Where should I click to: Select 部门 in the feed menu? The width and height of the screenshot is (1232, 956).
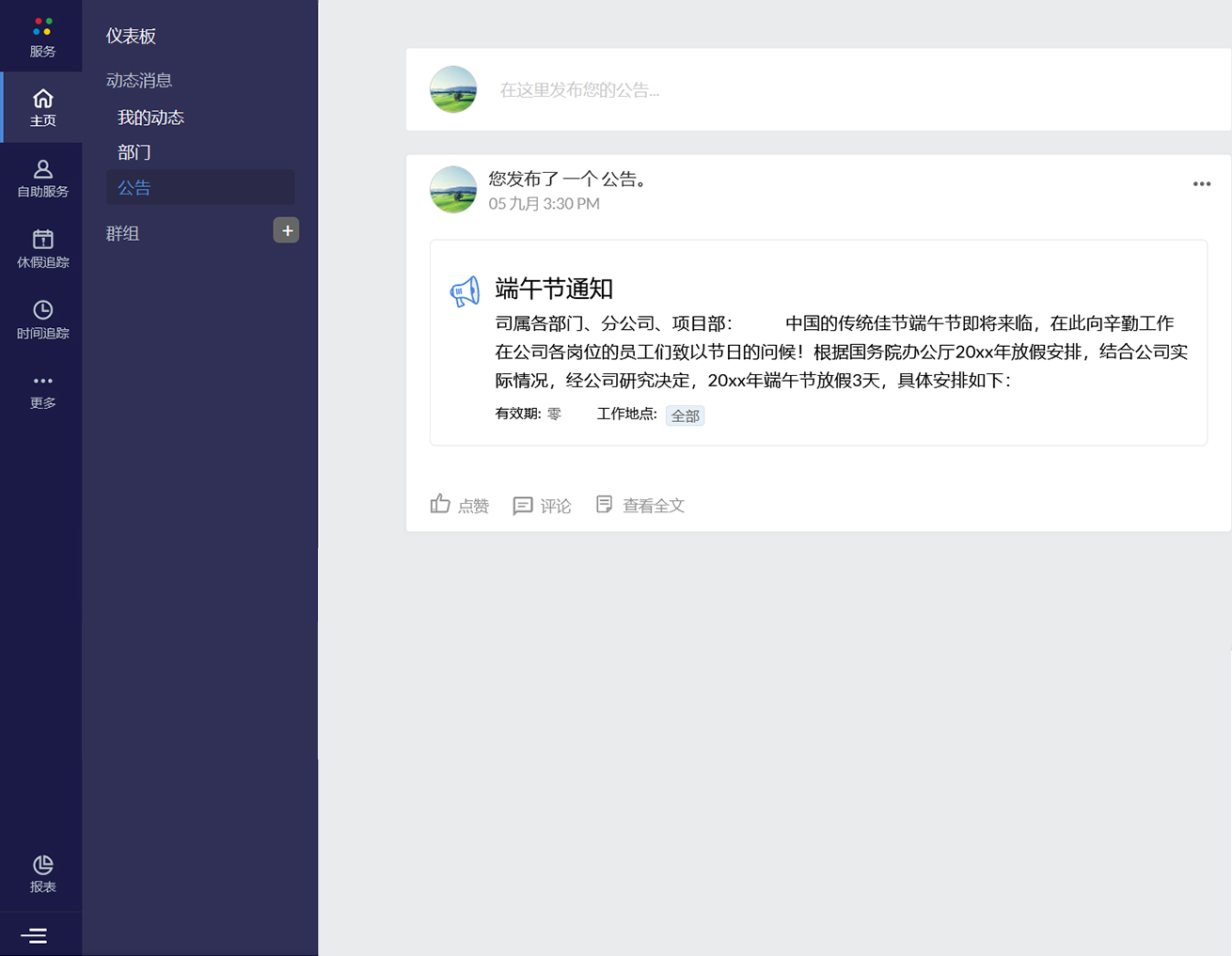(x=134, y=152)
